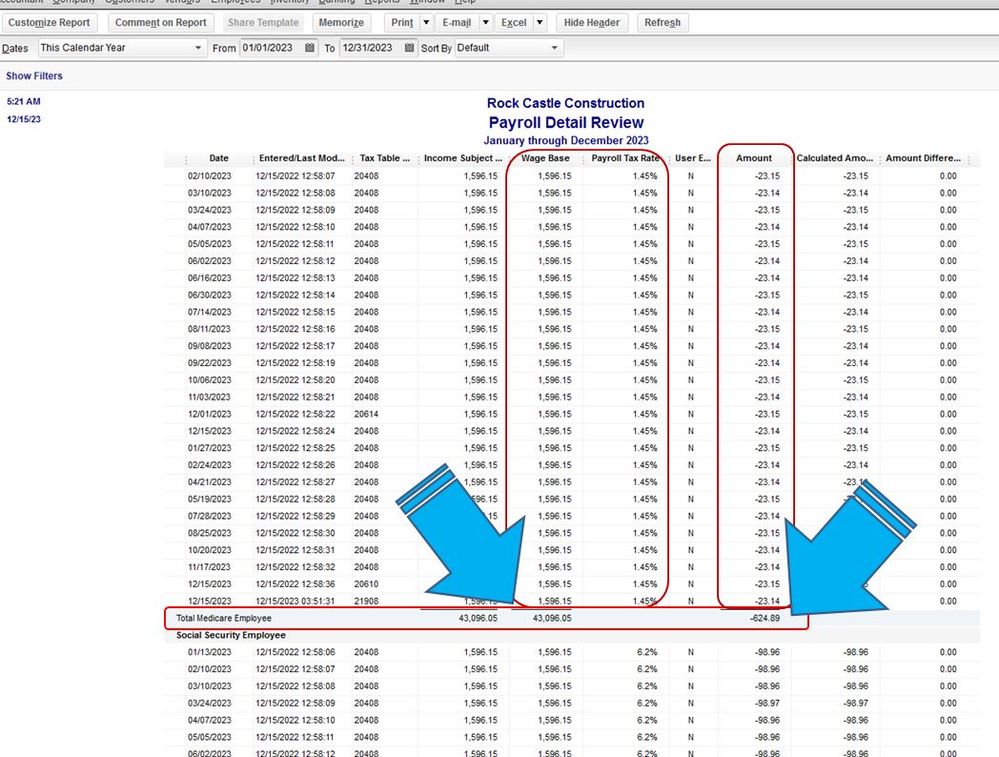The height and width of the screenshot is (757, 999).
Task: Click the Print dropdown arrow
Action: 427,22
